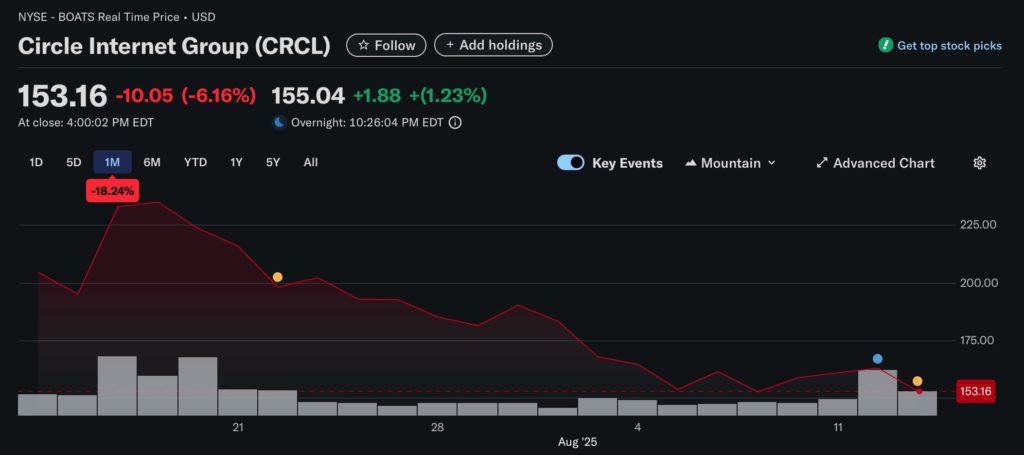Image resolution: width=1024 pixels, height=455 pixels.
Task: Click the Aug '25 date label
Action: point(577,442)
